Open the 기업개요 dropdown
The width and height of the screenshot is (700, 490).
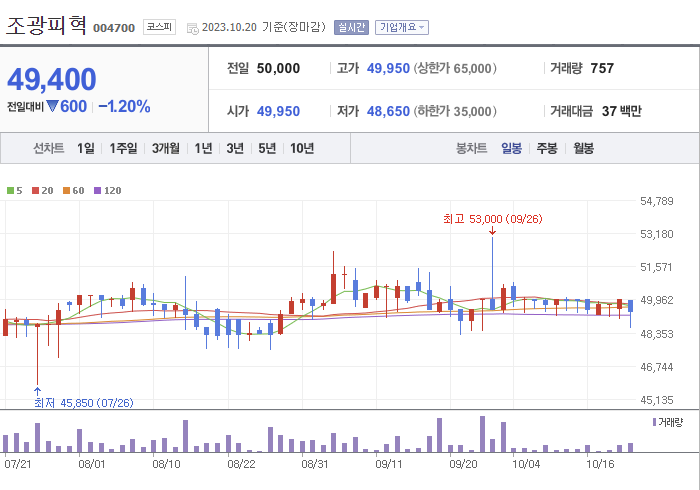[402, 27]
